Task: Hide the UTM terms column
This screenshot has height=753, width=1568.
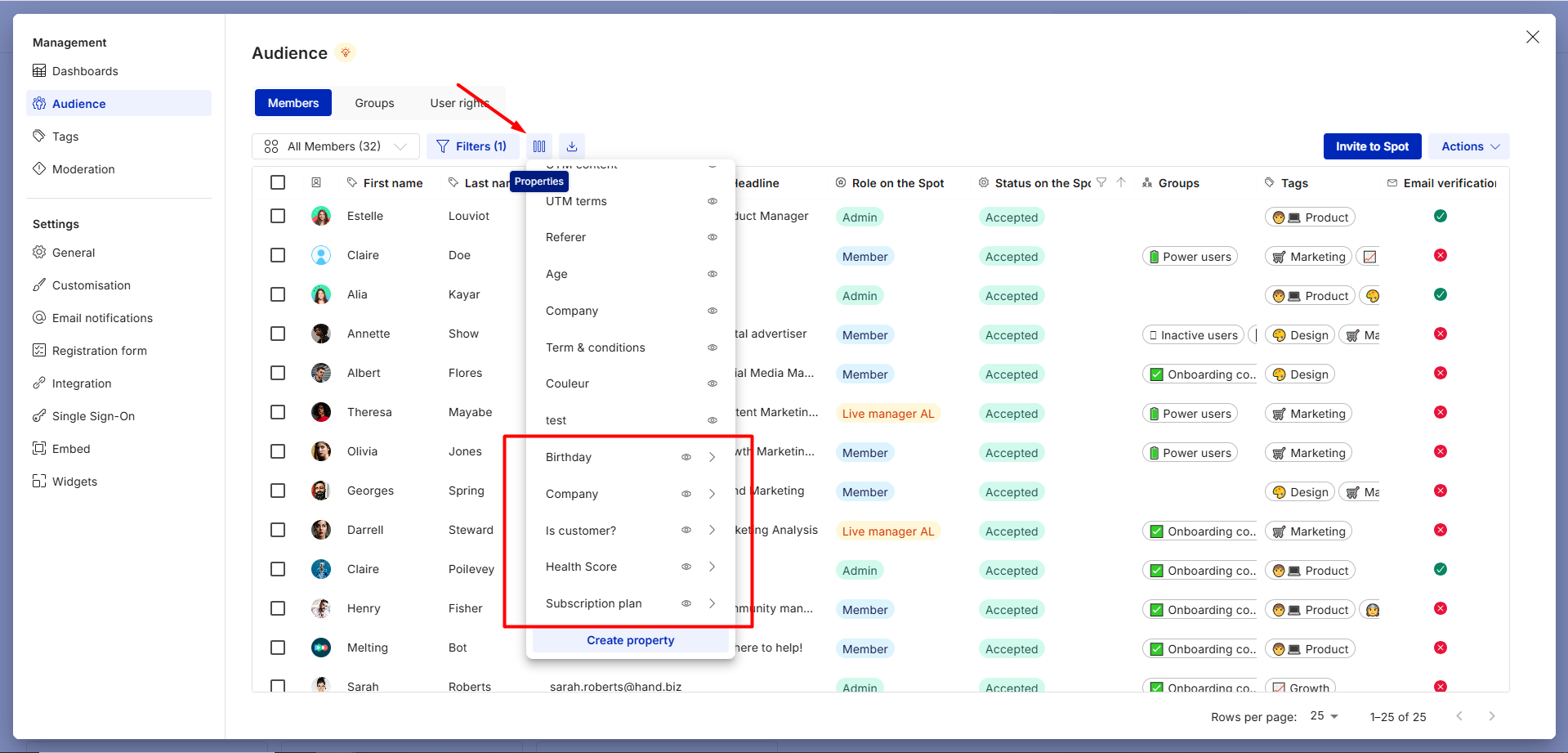Action: (713, 201)
